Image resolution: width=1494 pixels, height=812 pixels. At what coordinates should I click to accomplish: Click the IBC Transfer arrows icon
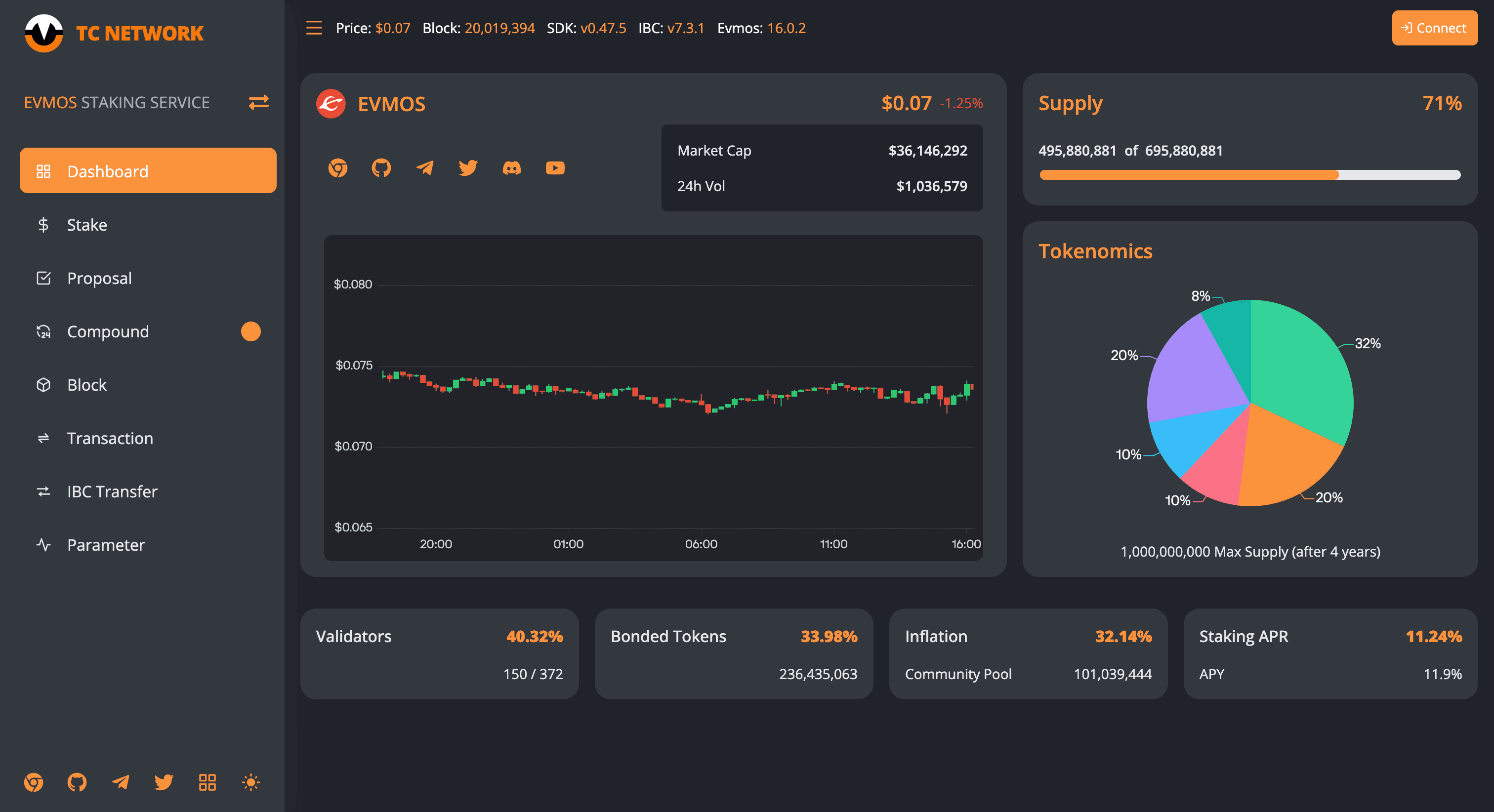(x=43, y=491)
